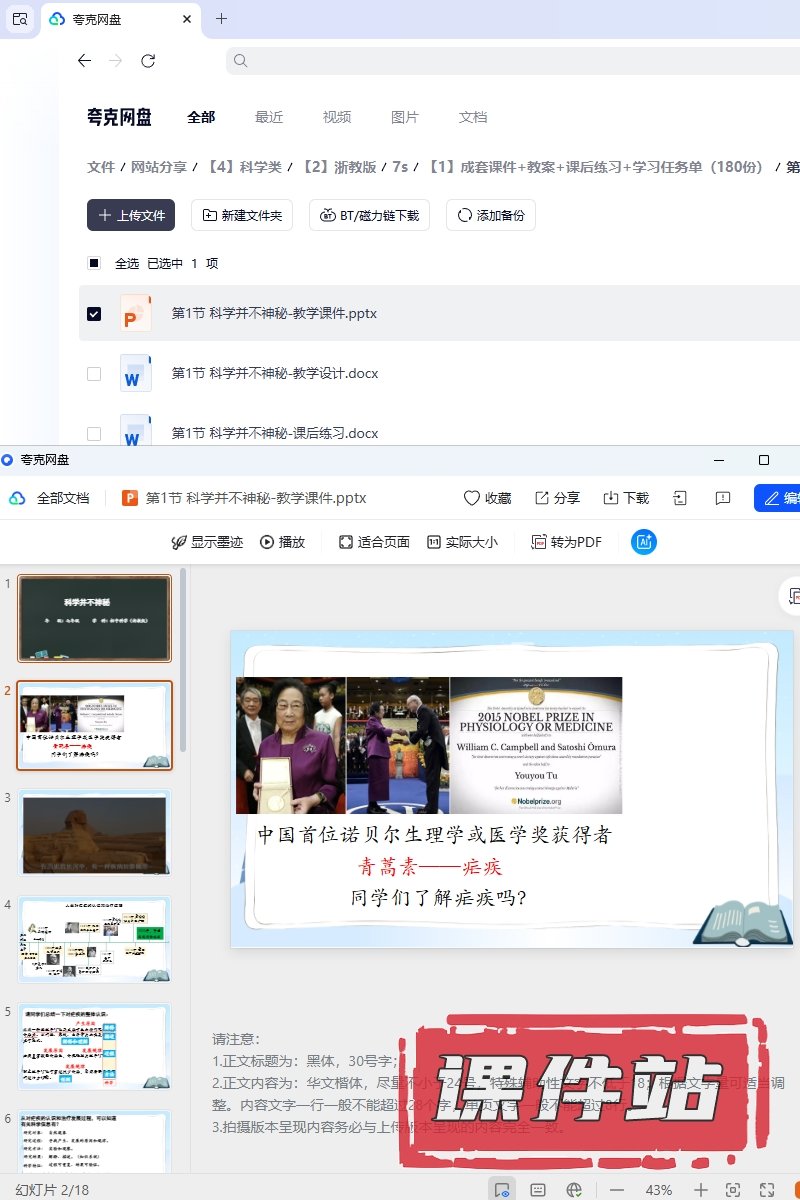
Task: Zoom in with the plus icon
Action: click(701, 1190)
